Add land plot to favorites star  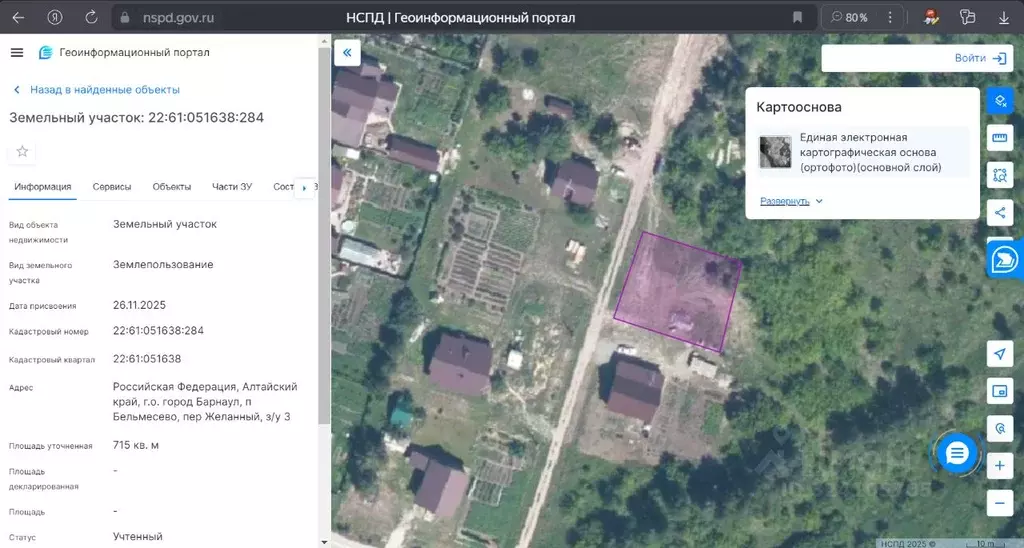22,151
